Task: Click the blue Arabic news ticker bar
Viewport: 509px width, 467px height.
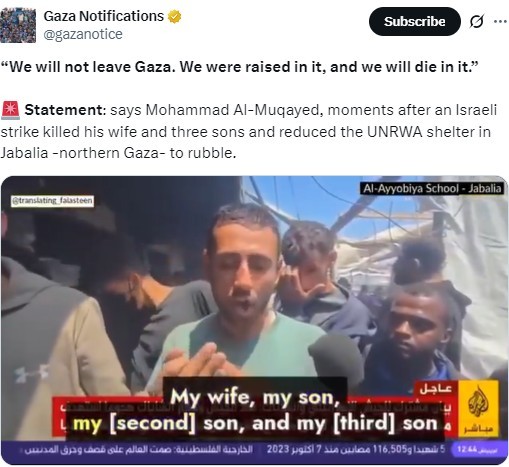Action: pyautogui.click(x=254, y=450)
